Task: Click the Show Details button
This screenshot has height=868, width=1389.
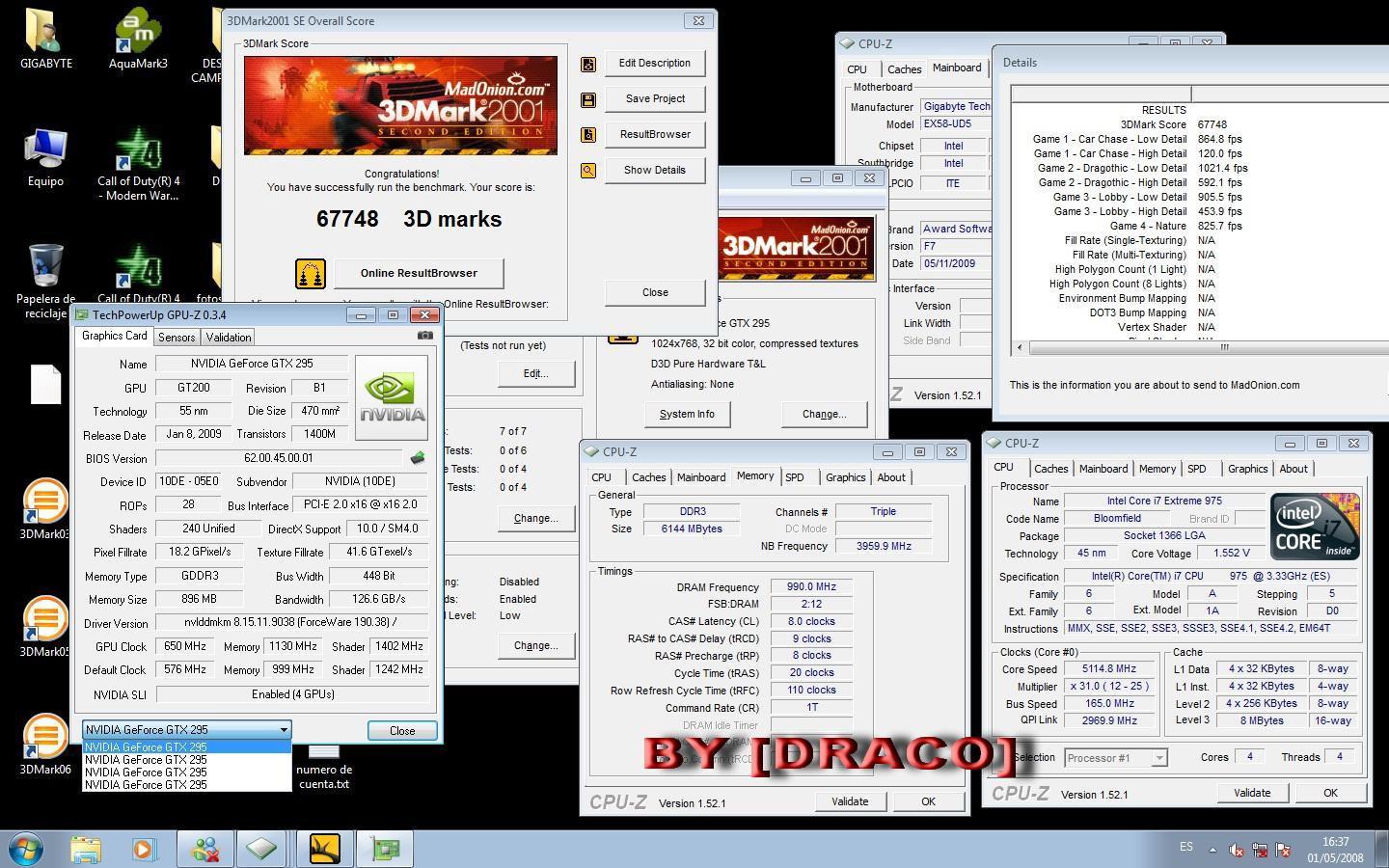Action: coord(655,171)
